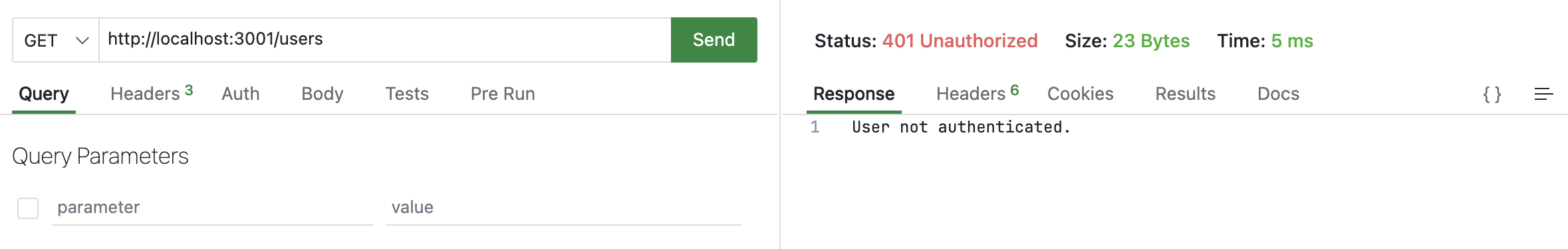Screen dimensions: 1568x249
Task: Show the Results tab
Action: coord(1185,94)
